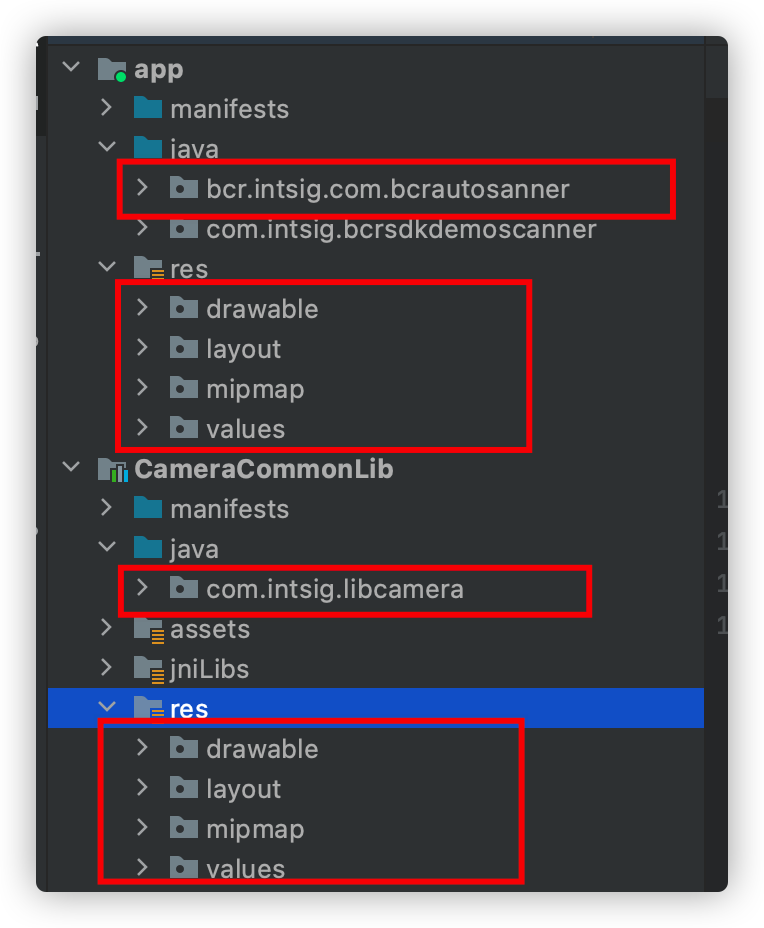The width and height of the screenshot is (764, 928).
Task: Expand the jniLibs folder chevron
Action: (x=107, y=667)
